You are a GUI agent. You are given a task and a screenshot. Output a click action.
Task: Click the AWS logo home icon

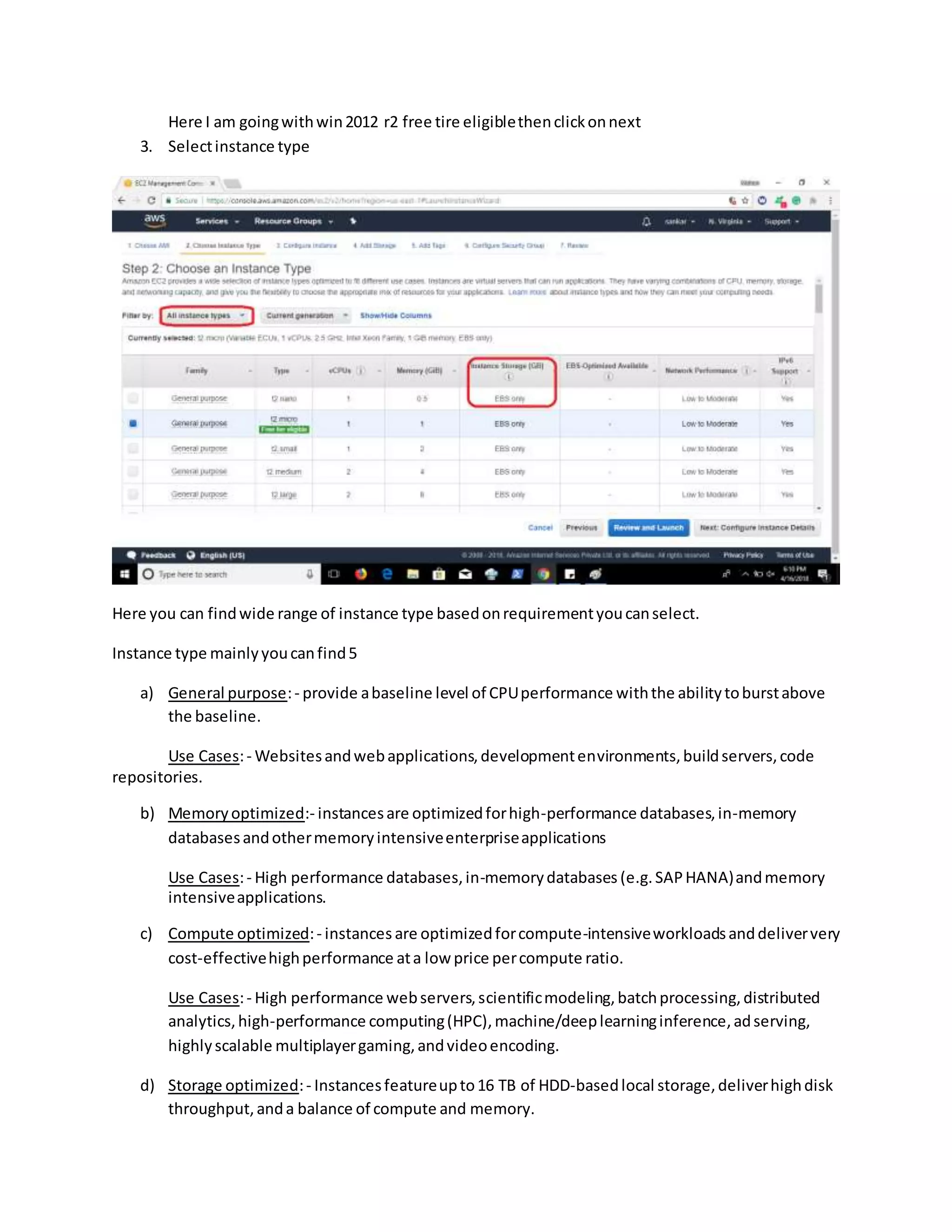[154, 220]
